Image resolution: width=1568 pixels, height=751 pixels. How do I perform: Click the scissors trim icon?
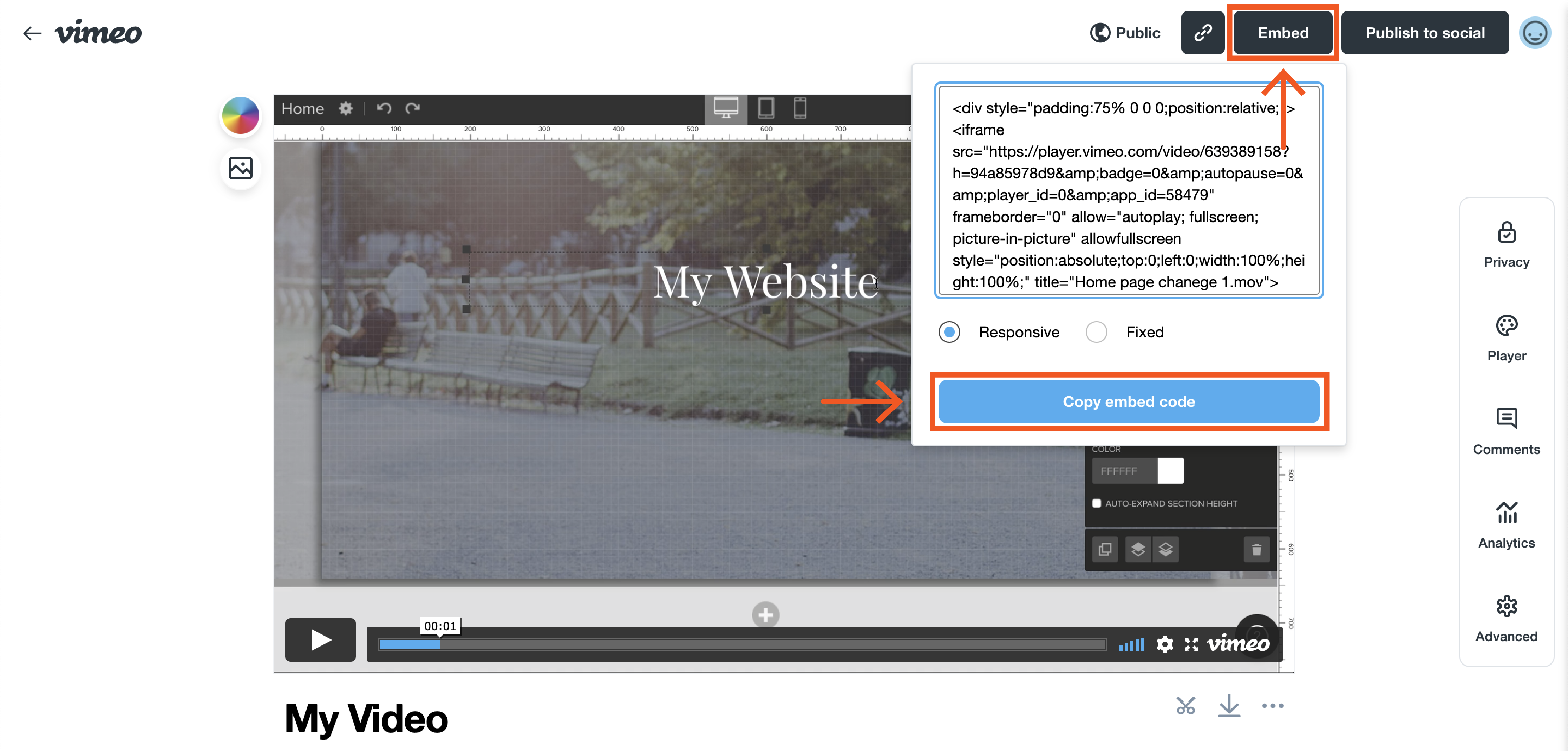pyautogui.click(x=1185, y=705)
